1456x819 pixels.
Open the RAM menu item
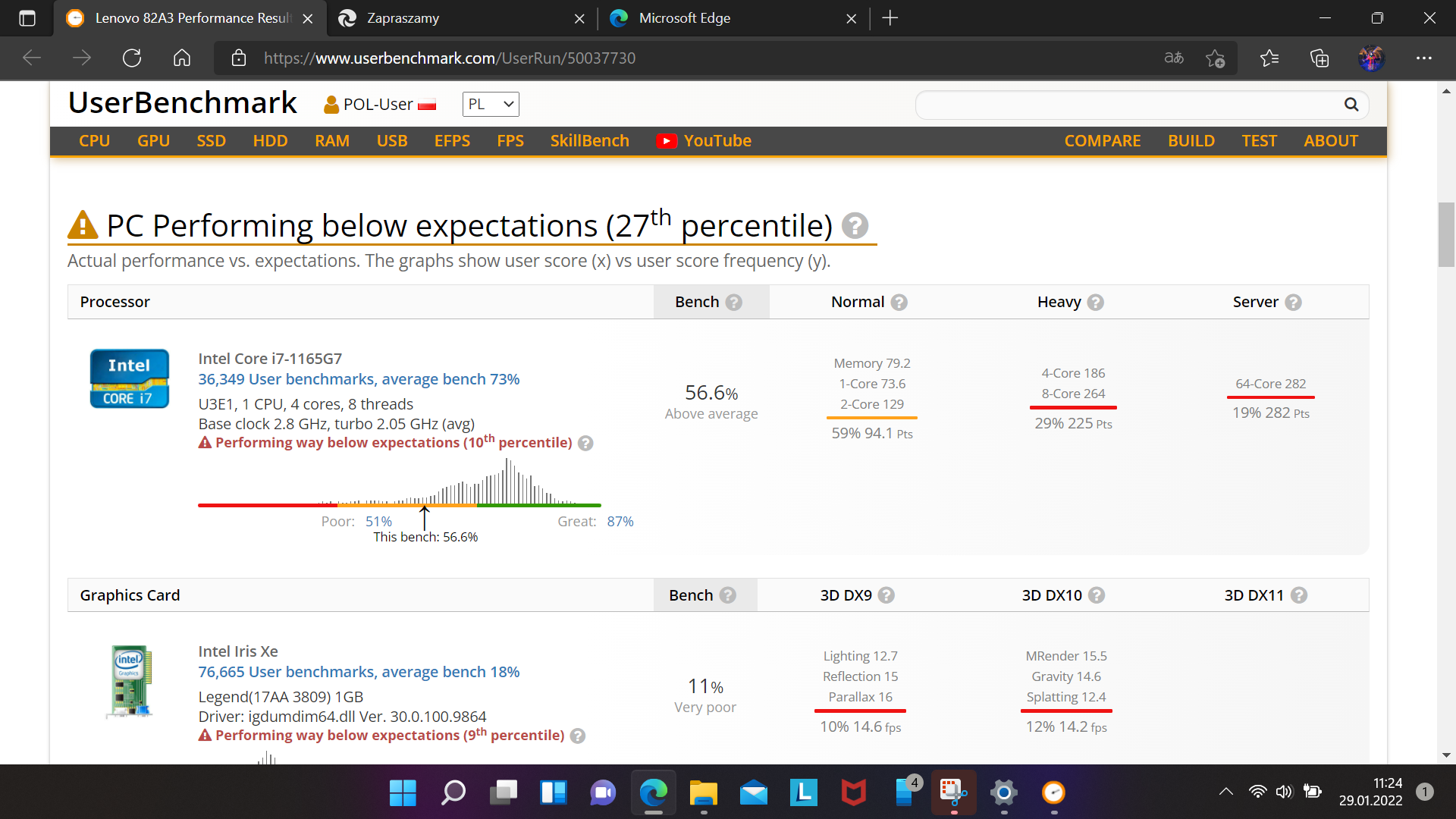click(x=332, y=141)
